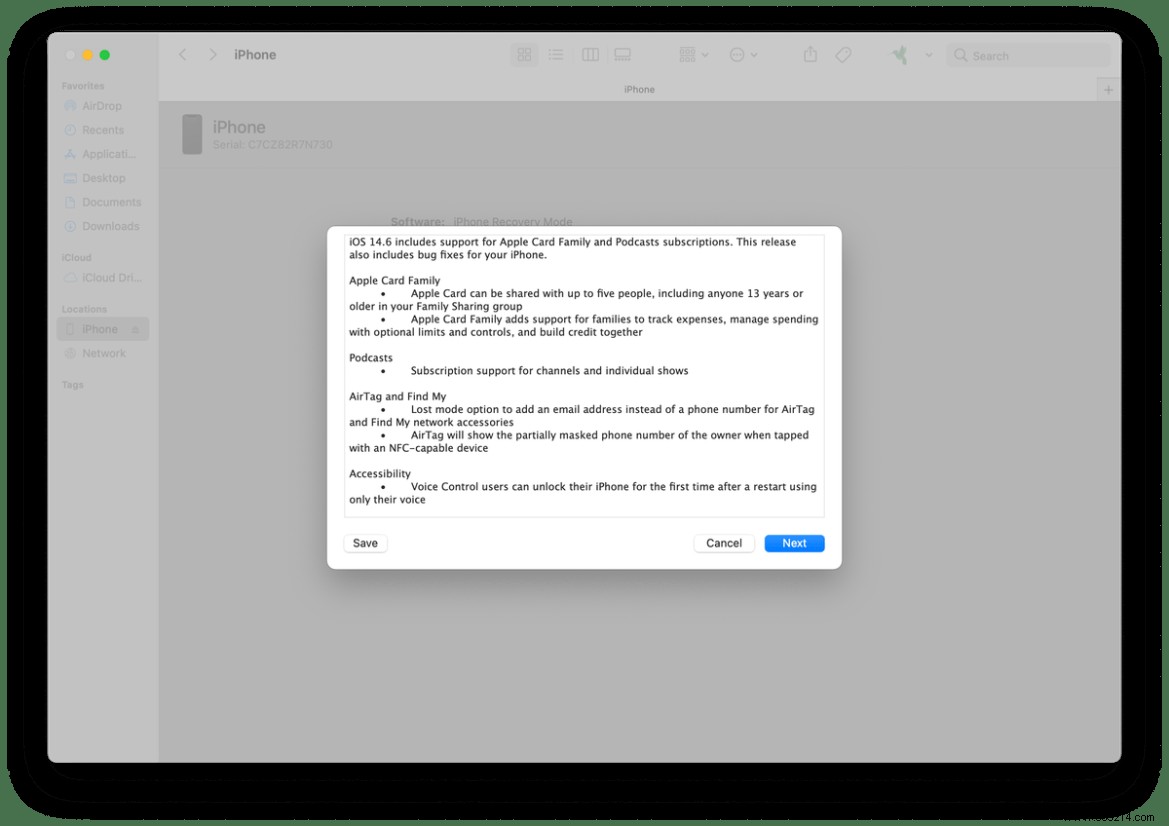Switch Finder to icon view
The height and width of the screenshot is (826, 1169).
click(x=524, y=55)
